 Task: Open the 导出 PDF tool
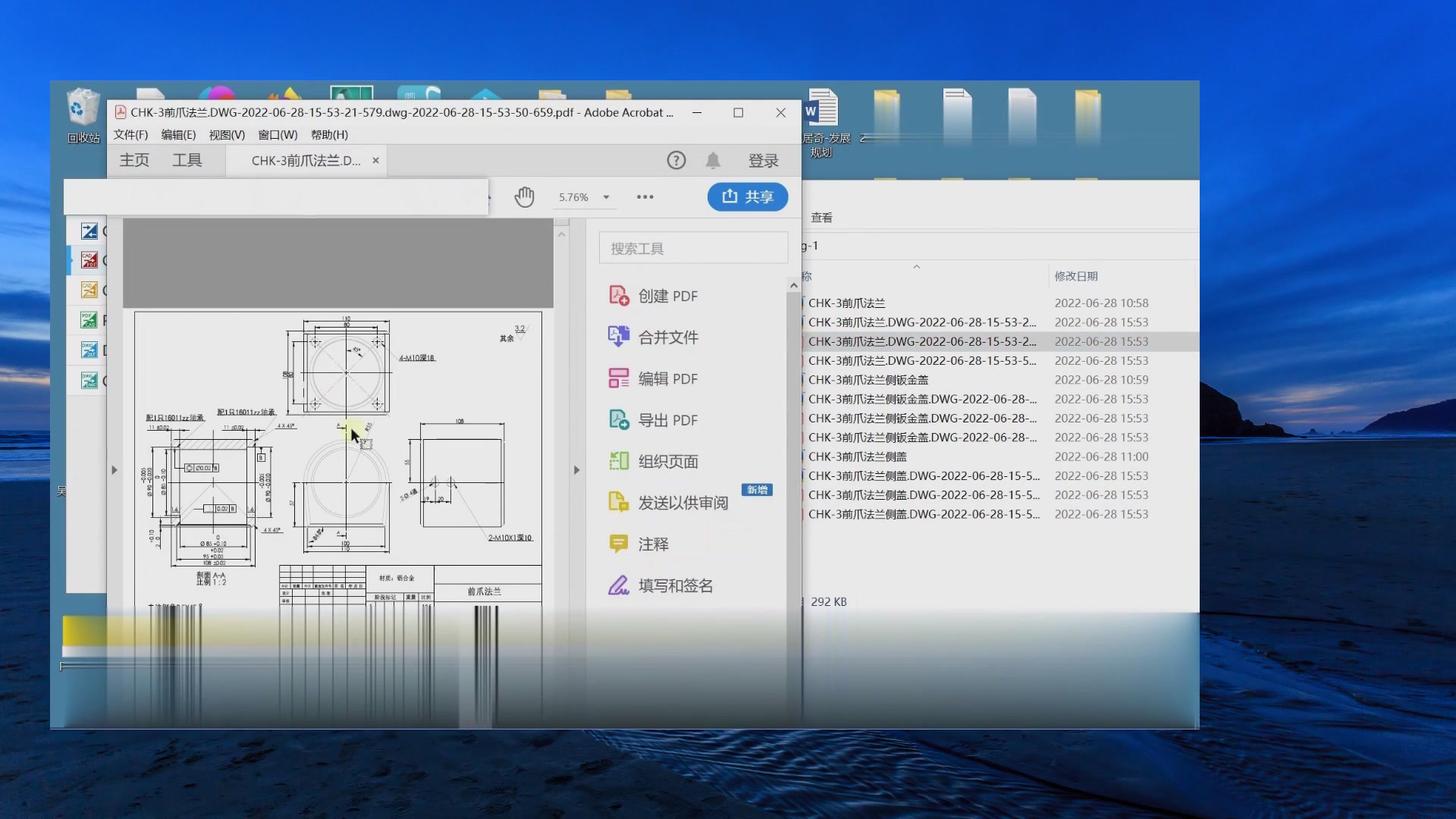(653, 419)
